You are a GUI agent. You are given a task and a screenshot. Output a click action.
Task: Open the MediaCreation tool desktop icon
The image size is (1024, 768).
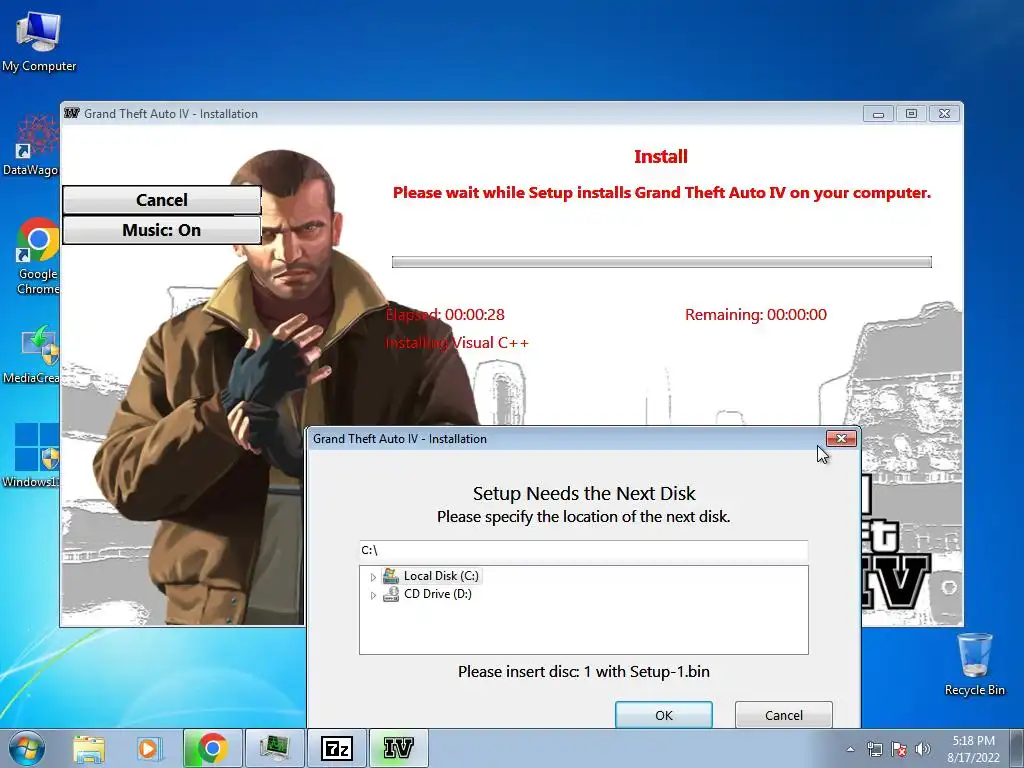31,353
